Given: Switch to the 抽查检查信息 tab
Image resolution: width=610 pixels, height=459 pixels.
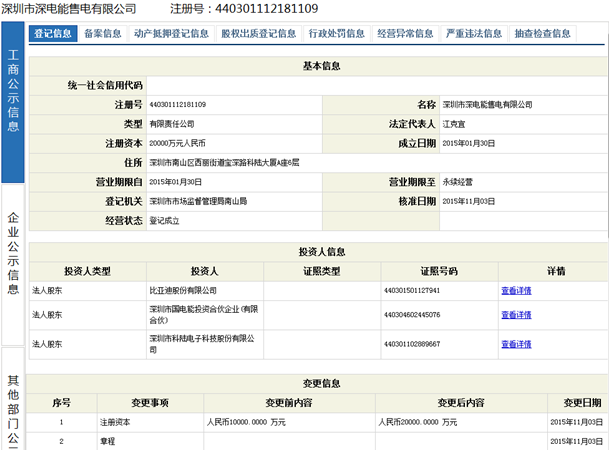Looking at the screenshot, I should coord(543,34).
